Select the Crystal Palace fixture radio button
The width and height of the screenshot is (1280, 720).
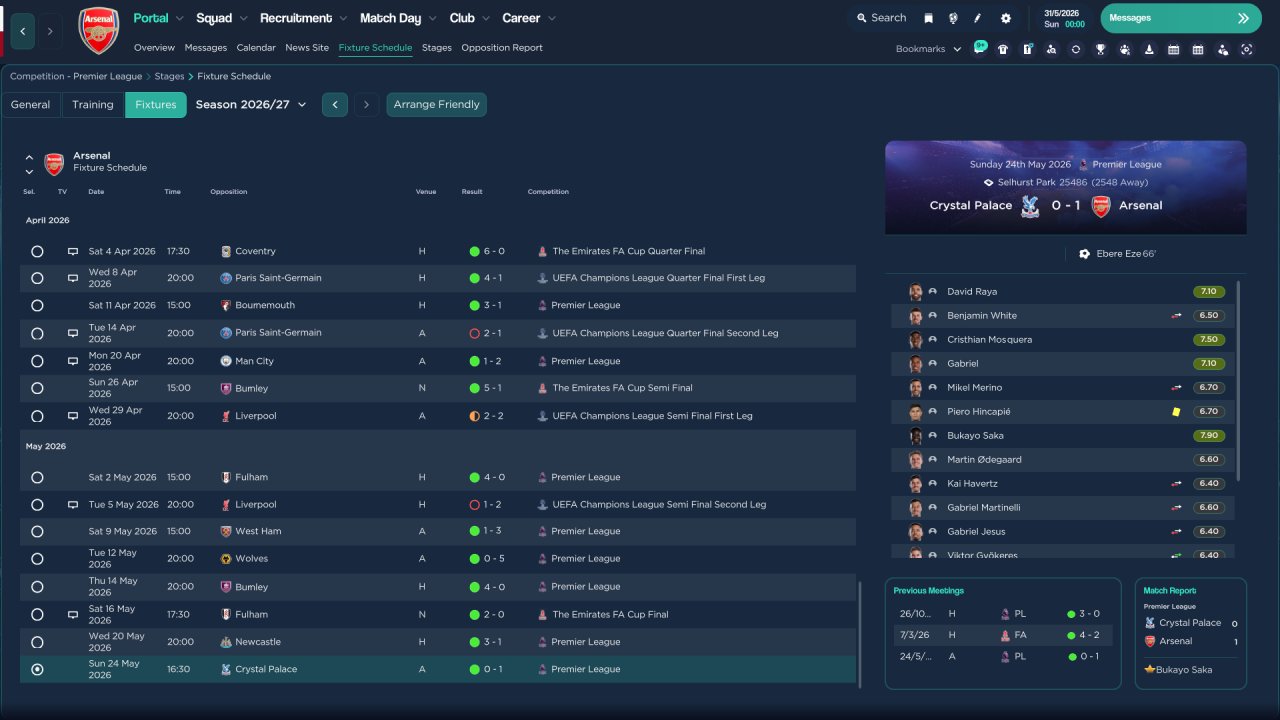coord(37,669)
